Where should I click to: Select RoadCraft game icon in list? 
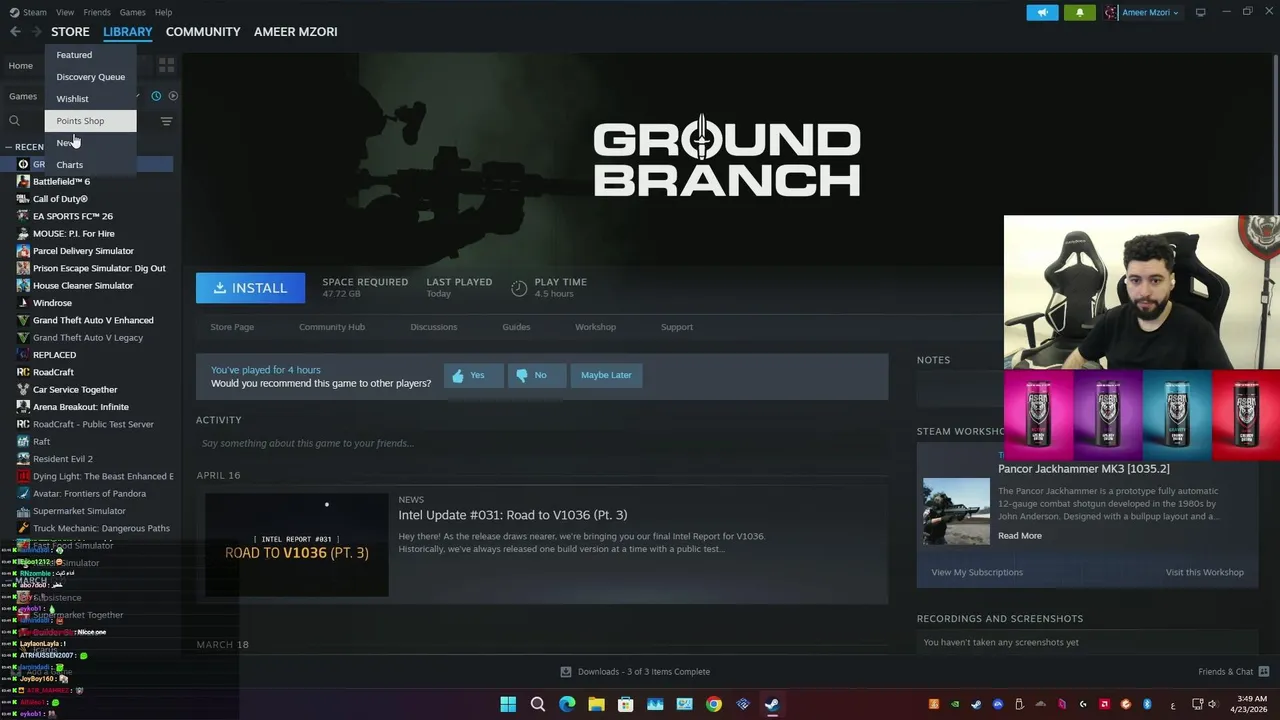(x=24, y=372)
